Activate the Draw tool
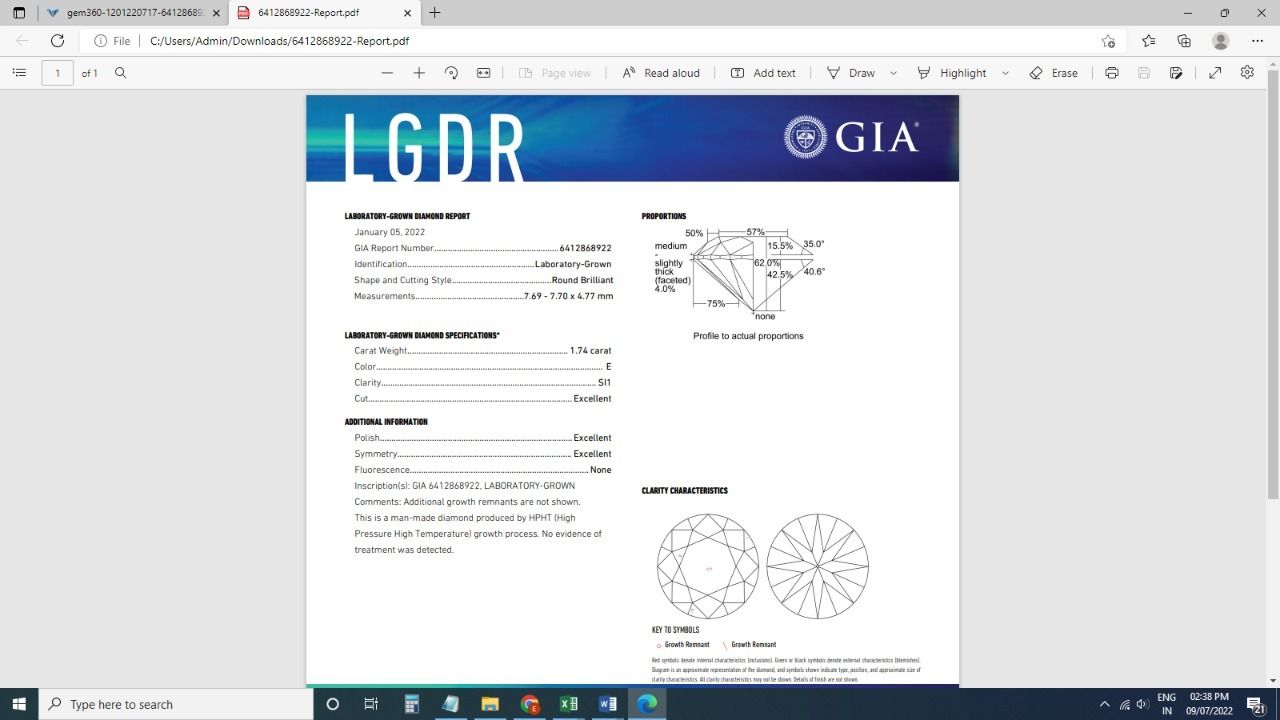This screenshot has height=720, width=1280. [850, 73]
